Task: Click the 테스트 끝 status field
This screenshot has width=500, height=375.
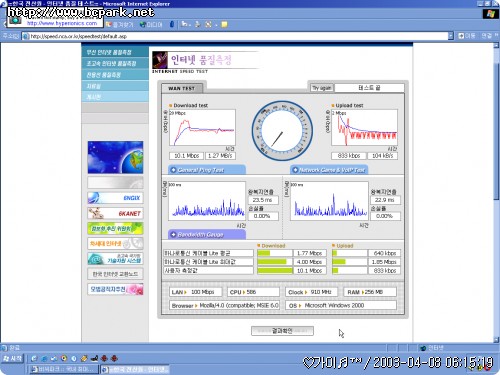Action: click(x=369, y=88)
